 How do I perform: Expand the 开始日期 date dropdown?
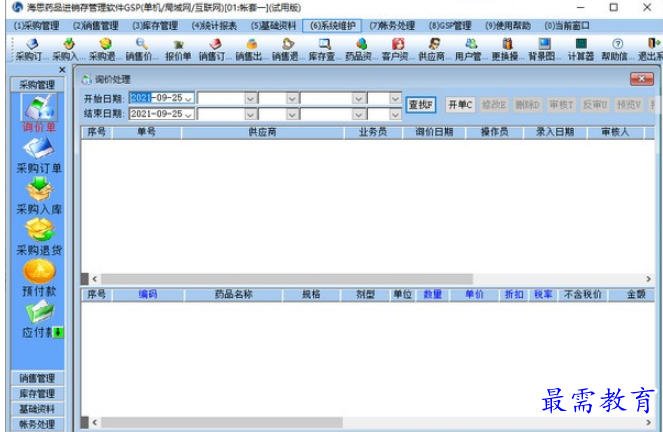pyautogui.click(x=189, y=98)
